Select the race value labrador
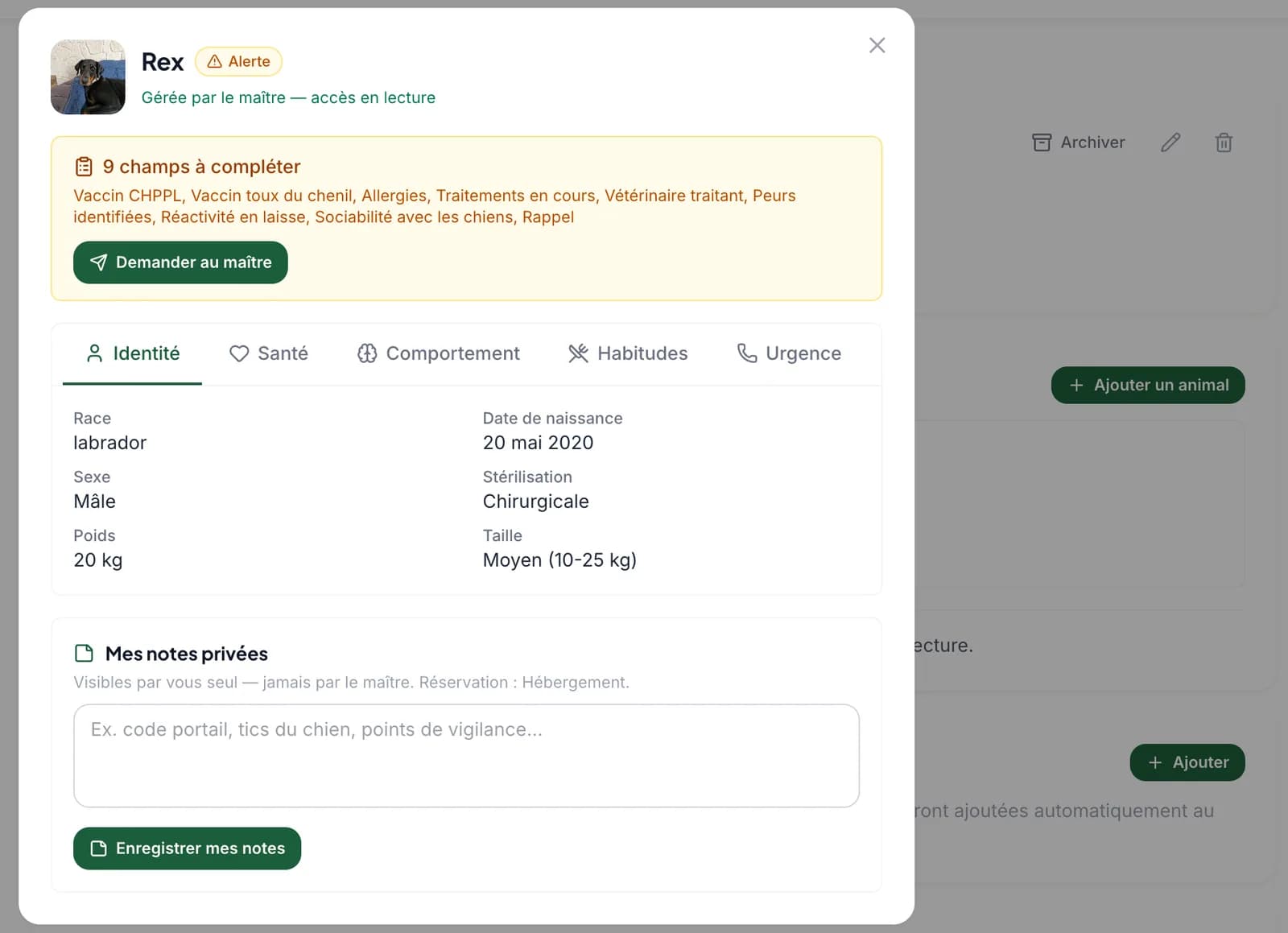1288x933 pixels. tap(109, 443)
